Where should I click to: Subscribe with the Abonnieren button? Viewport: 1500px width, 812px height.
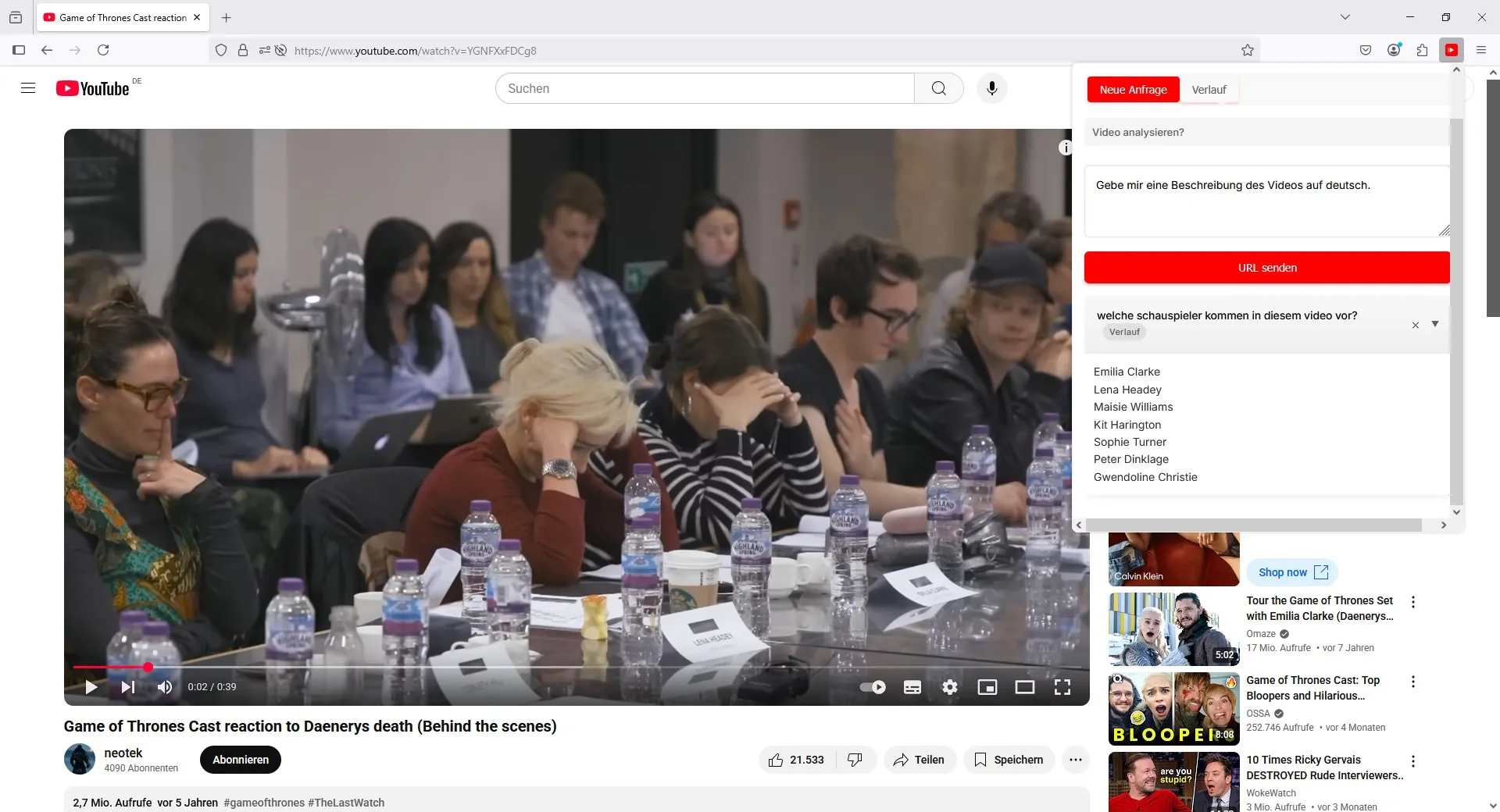[241, 760]
